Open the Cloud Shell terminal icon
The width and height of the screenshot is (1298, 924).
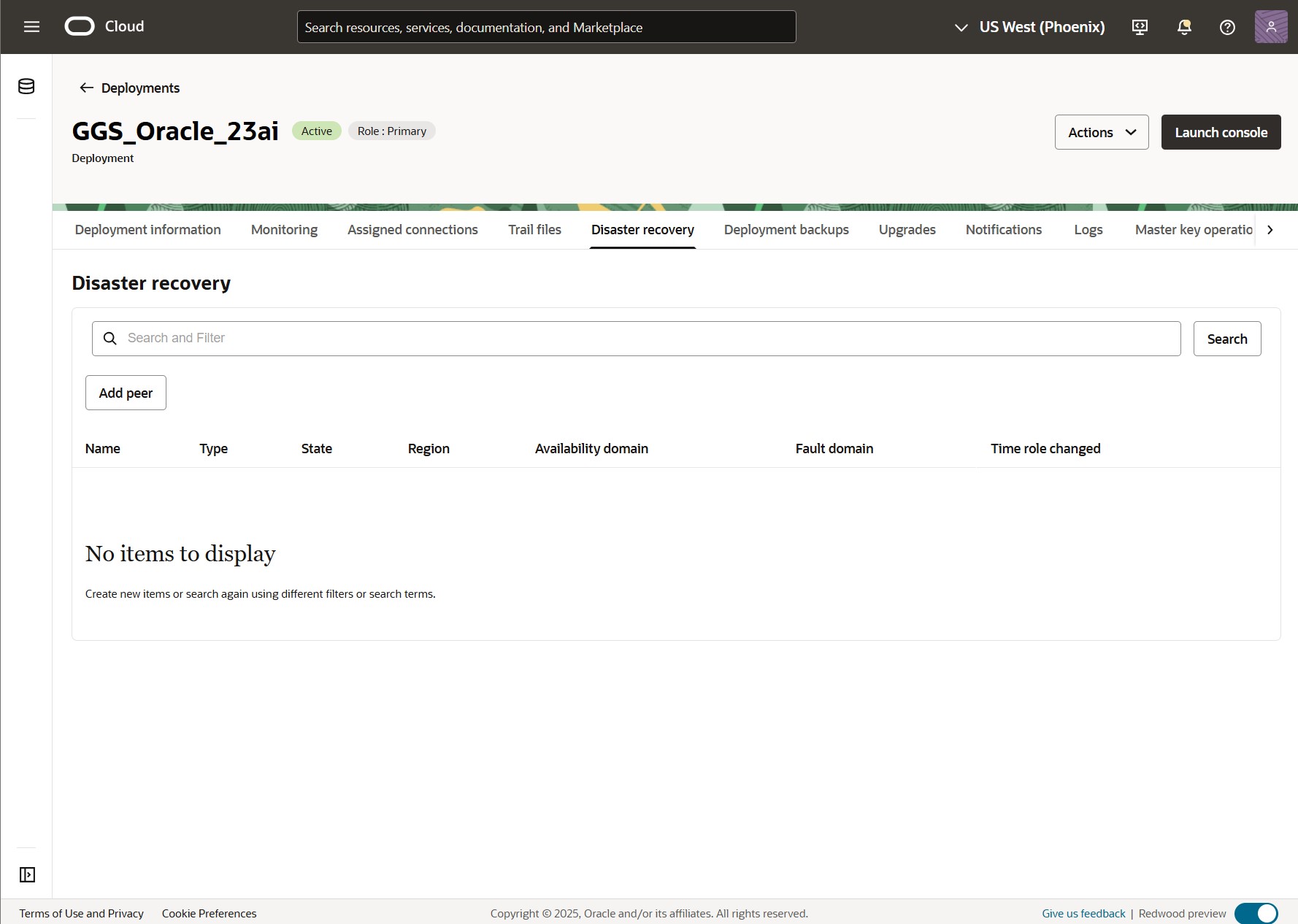[x=1140, y=27]
